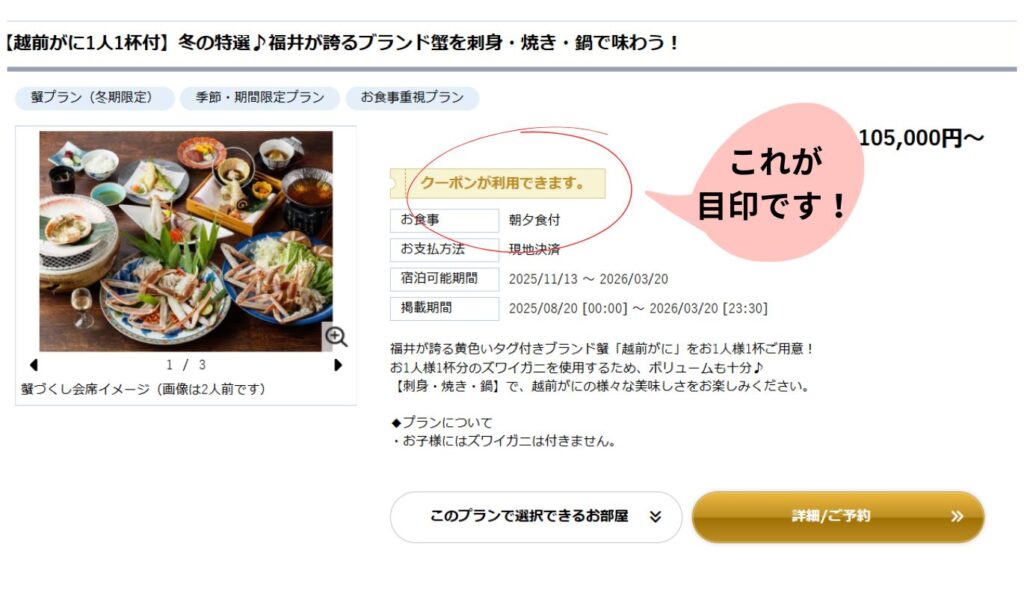
Task: Click the down chevrons on room selector
Action: [x=655, y=516]
